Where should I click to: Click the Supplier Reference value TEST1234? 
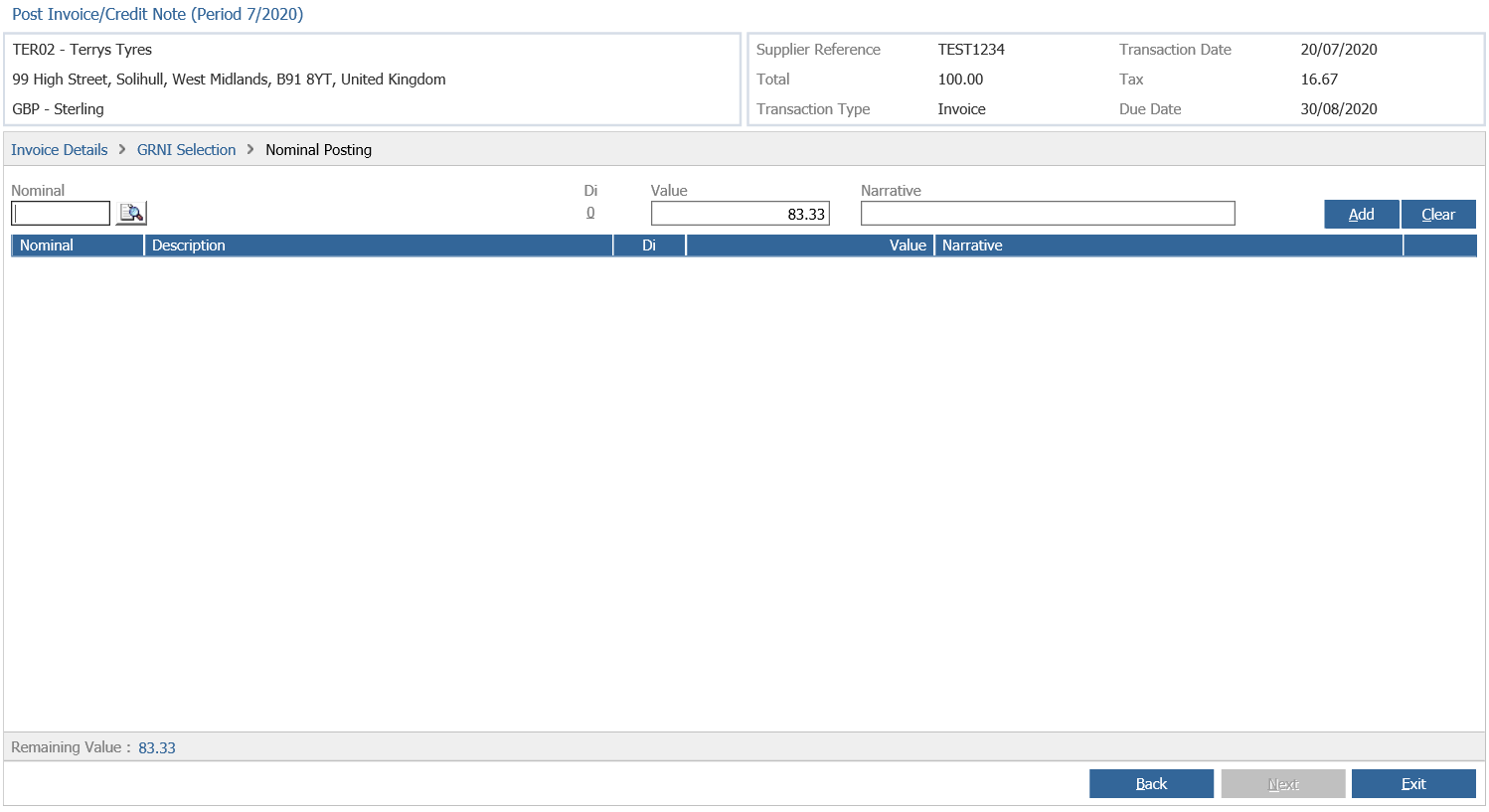pyautogui.click(x=971, y=49)
